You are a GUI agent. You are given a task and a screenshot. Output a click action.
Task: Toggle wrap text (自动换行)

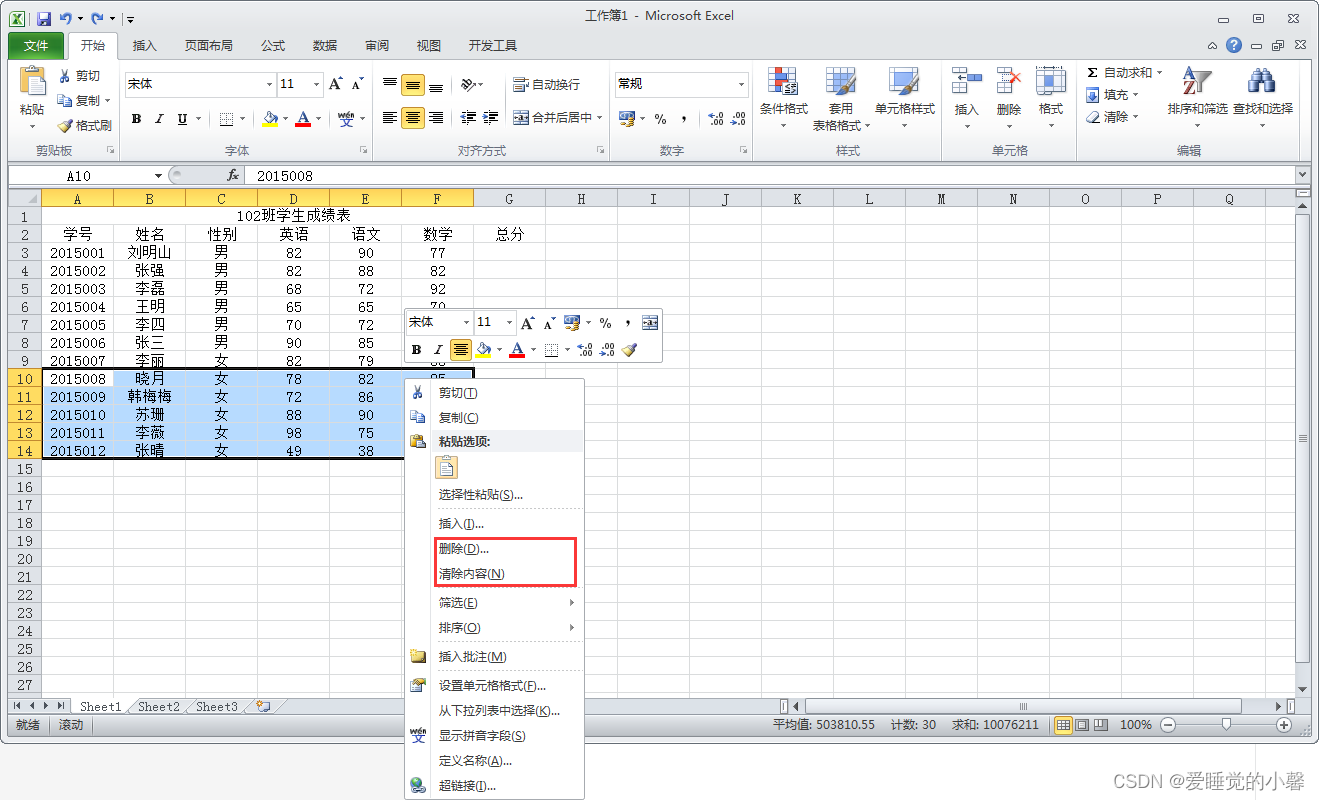click(546, 85)
